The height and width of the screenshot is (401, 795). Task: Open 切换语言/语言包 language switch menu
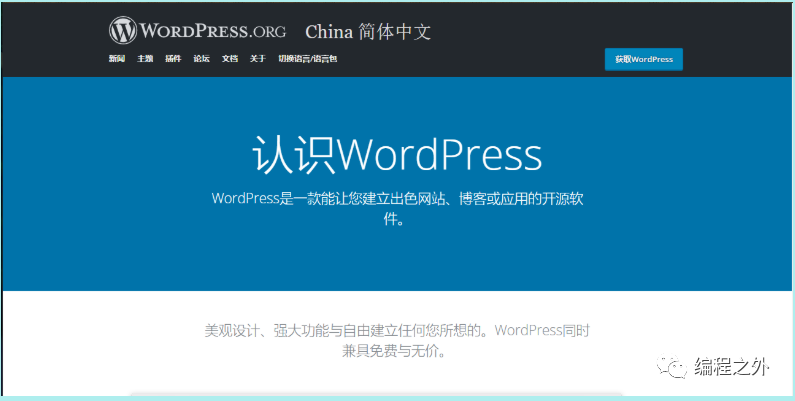(x=308, y=59)
